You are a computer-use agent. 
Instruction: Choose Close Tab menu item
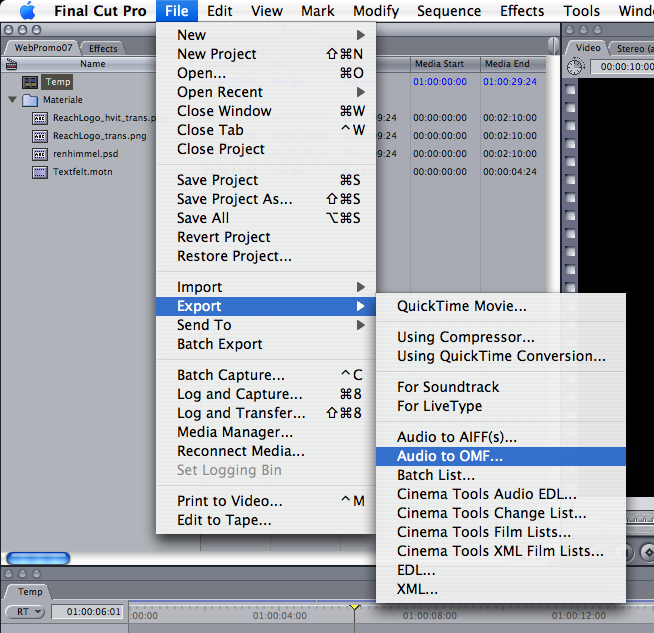coord(266,130)
